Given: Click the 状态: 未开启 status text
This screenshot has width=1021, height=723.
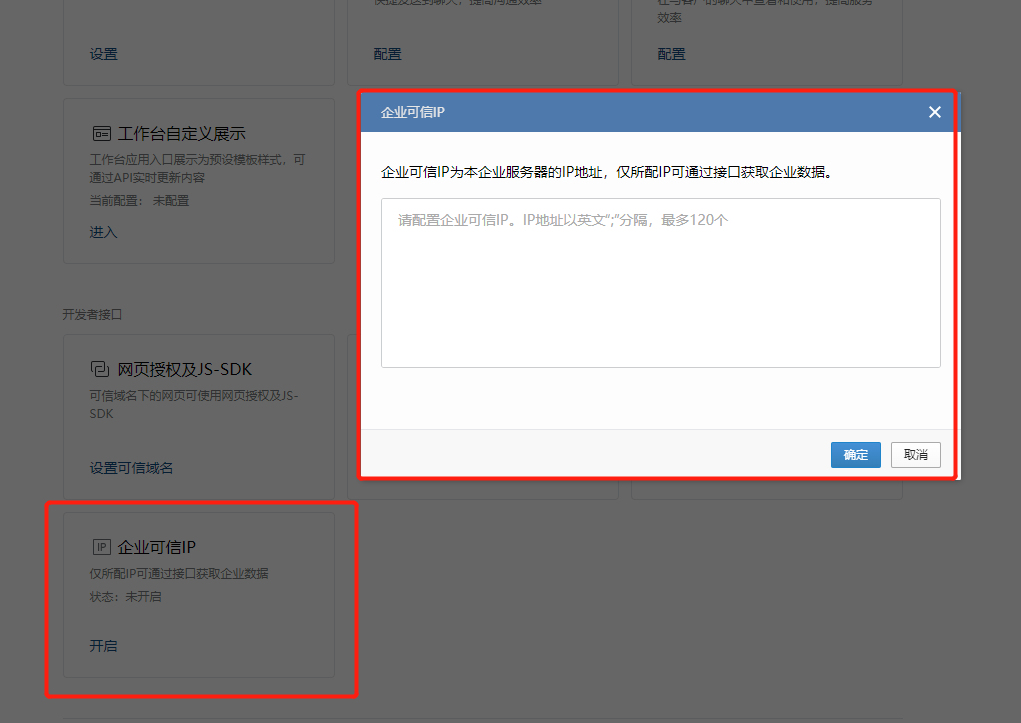Looking at the screenshot, I should coord(125,597).
